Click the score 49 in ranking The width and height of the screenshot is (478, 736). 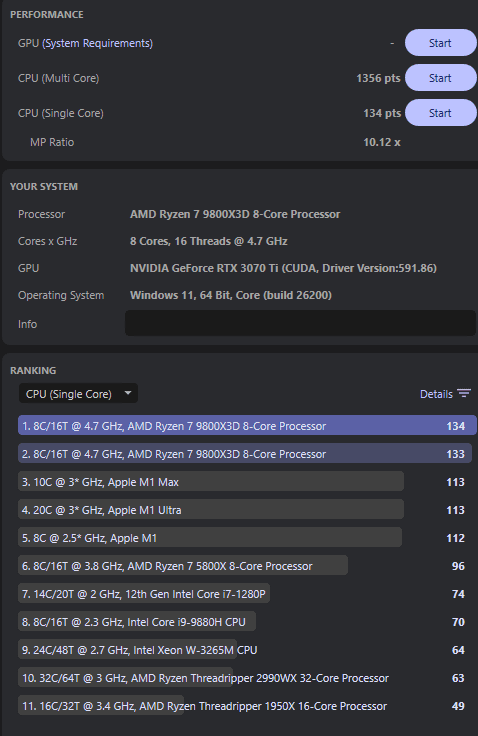pyautogui.click(x=458, y=706)
